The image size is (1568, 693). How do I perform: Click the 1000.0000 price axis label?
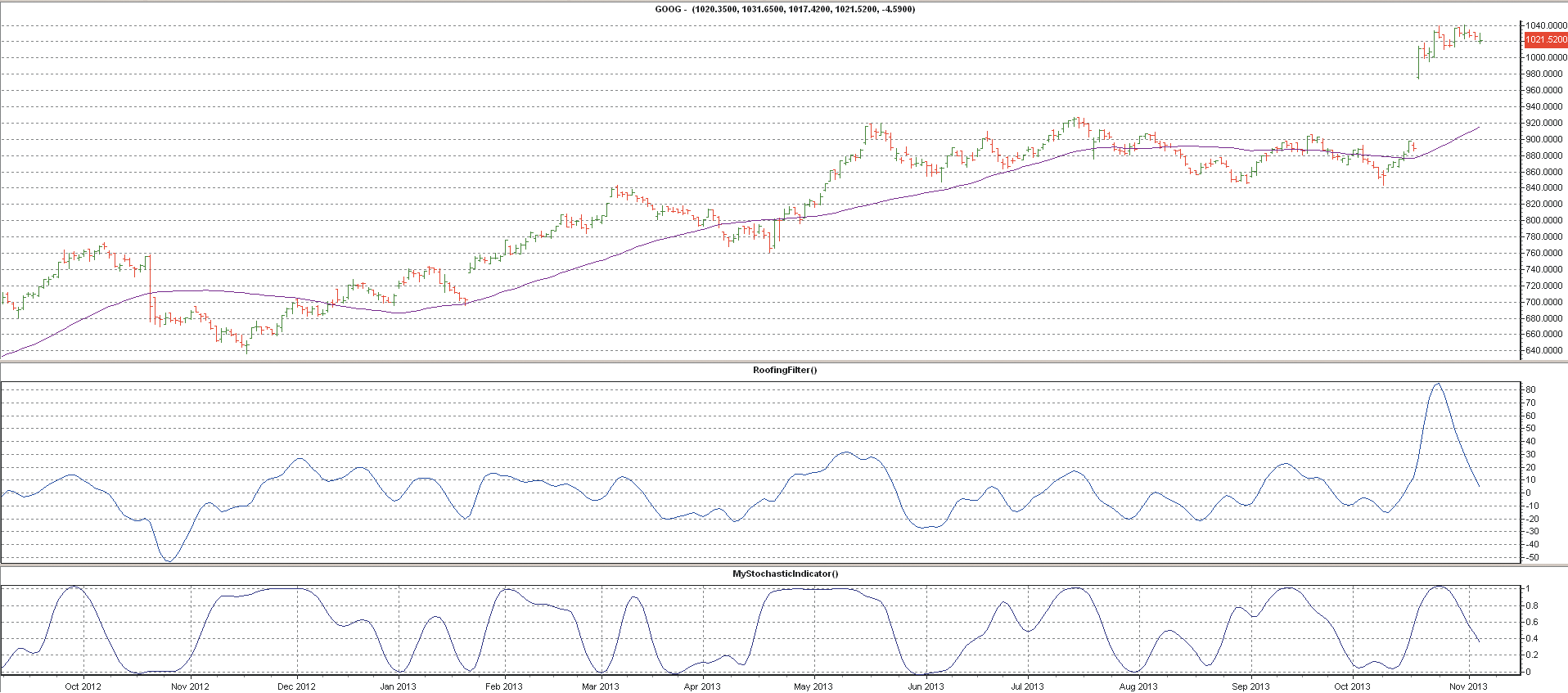pyautogui.click(x=1545, y=57)
